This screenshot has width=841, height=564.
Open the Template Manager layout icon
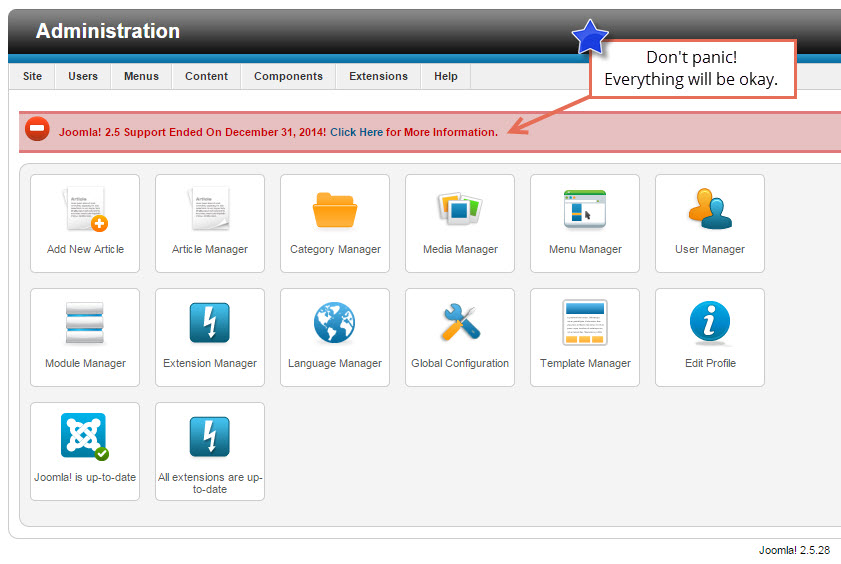(585, 322)
